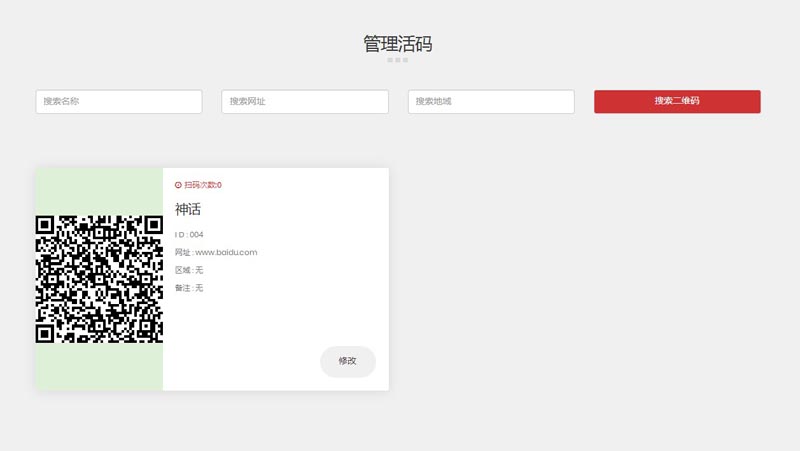Click the QR code image

pos(99,279)
